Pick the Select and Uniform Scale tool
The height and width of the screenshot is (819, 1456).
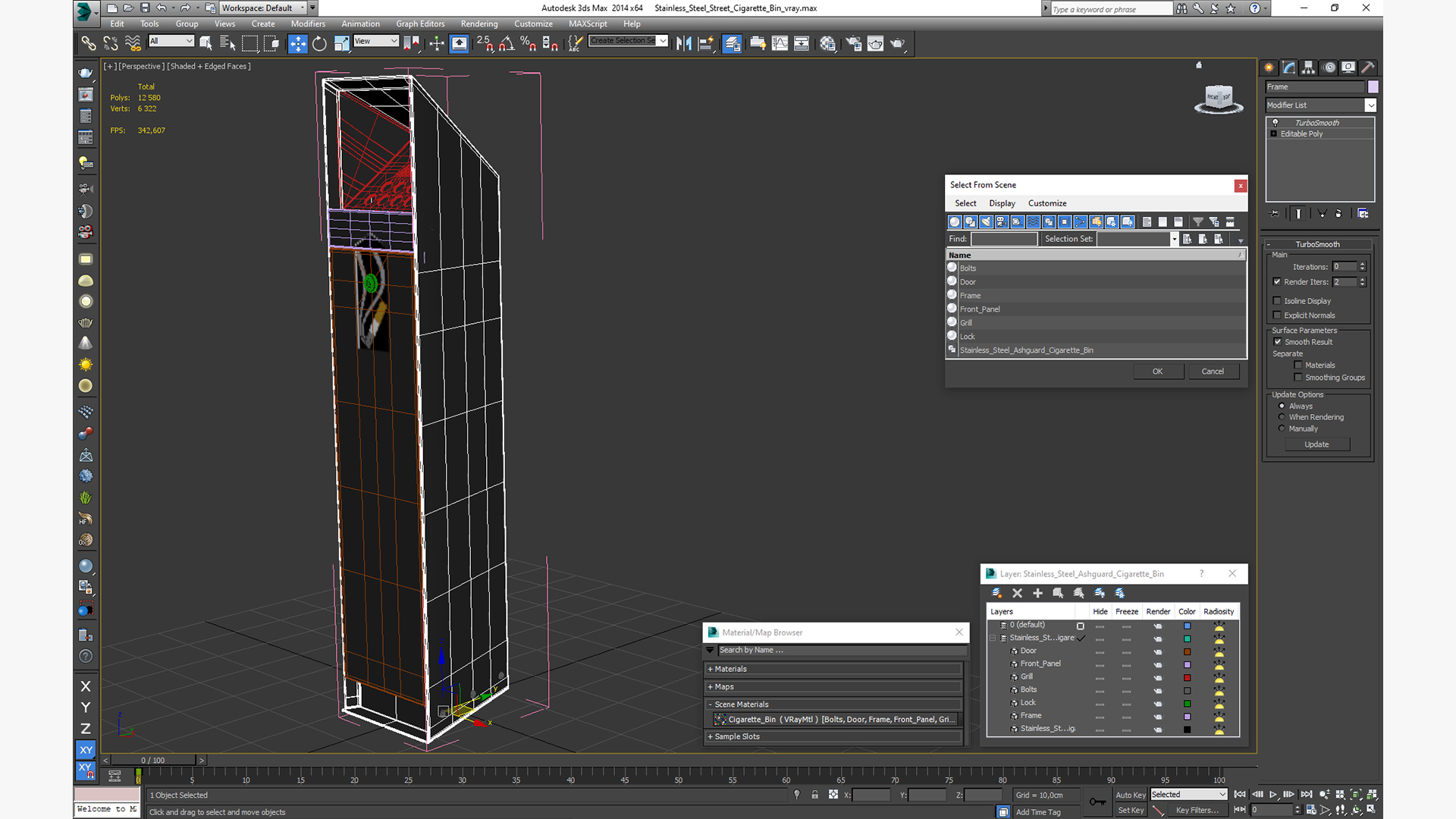341,43
